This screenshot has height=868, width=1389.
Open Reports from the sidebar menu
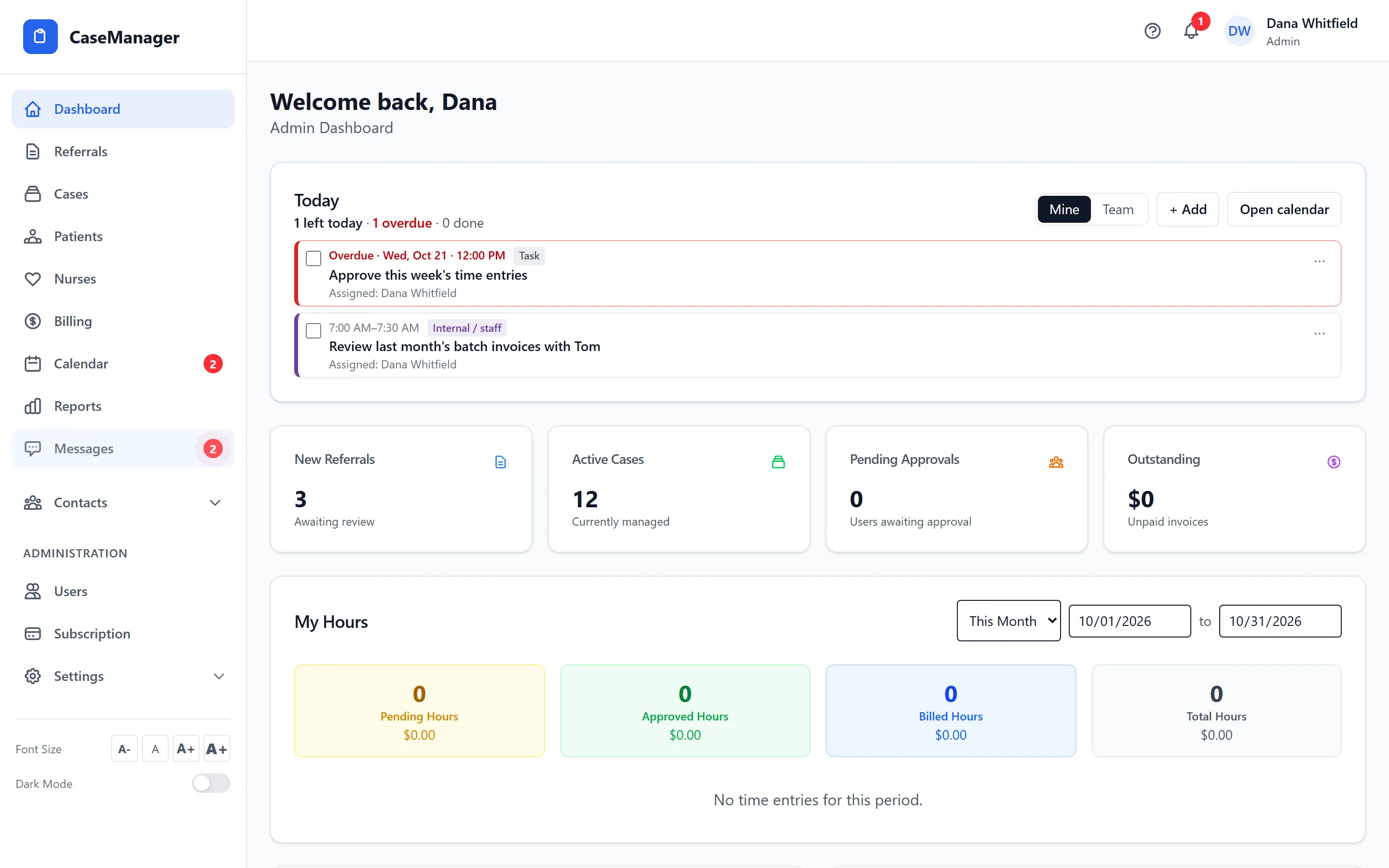click(x=123, y=407)
